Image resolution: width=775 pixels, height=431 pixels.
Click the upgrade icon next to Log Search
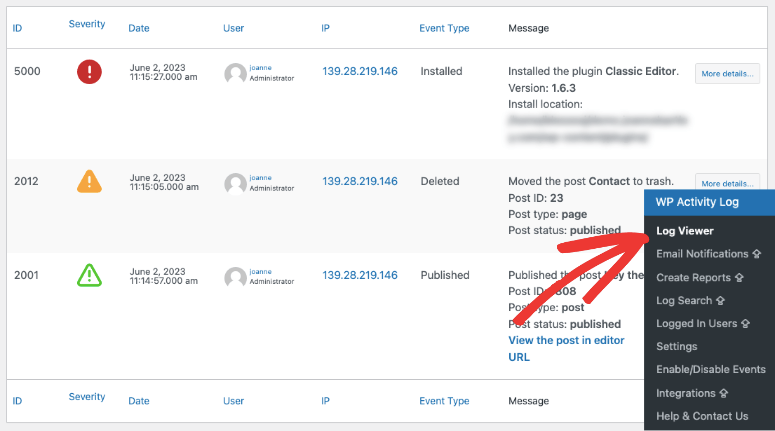point(720,301)
